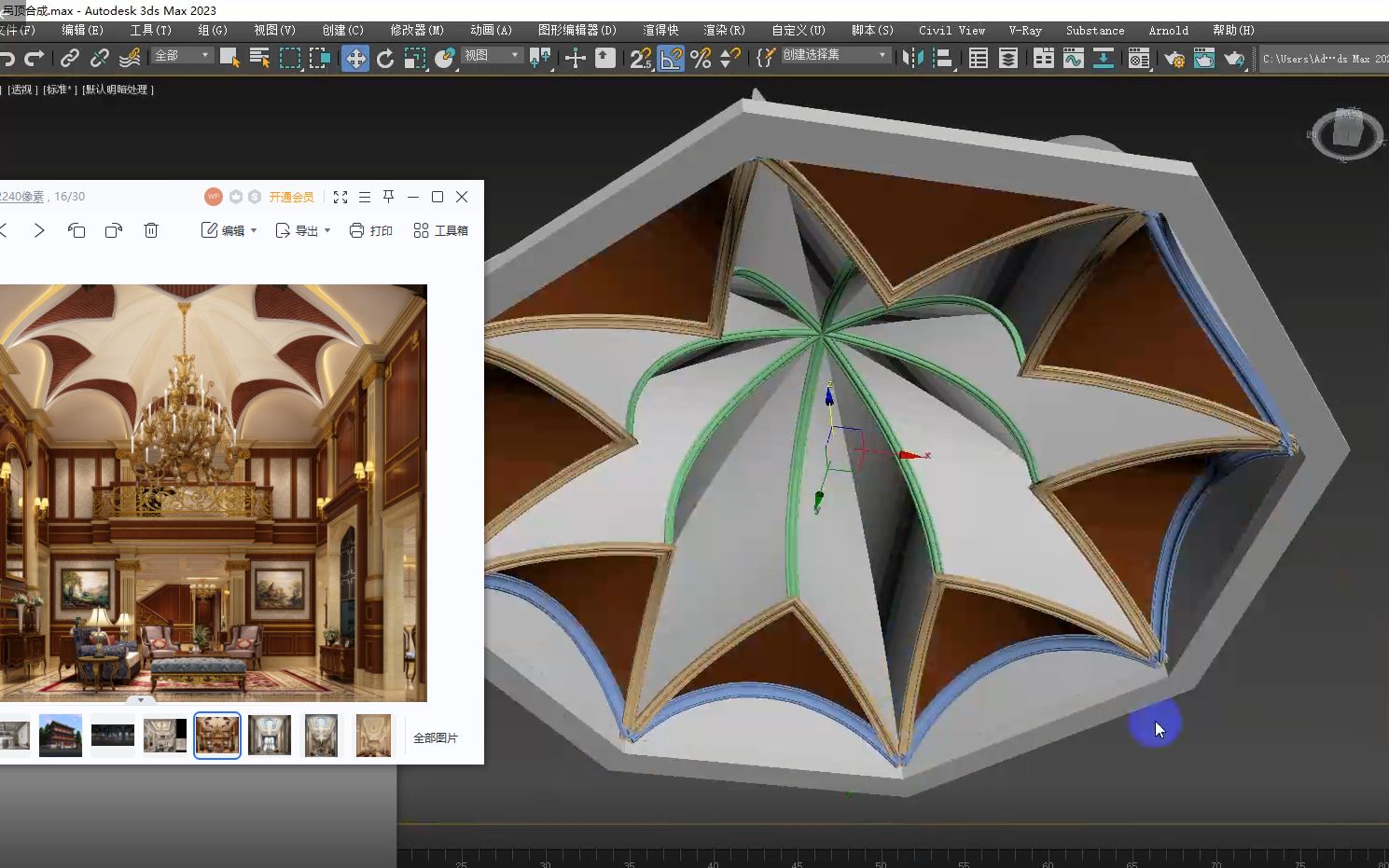Select the selected chandelier interior thumbnail
1389x868 pixels.
(x=217, y=736)
